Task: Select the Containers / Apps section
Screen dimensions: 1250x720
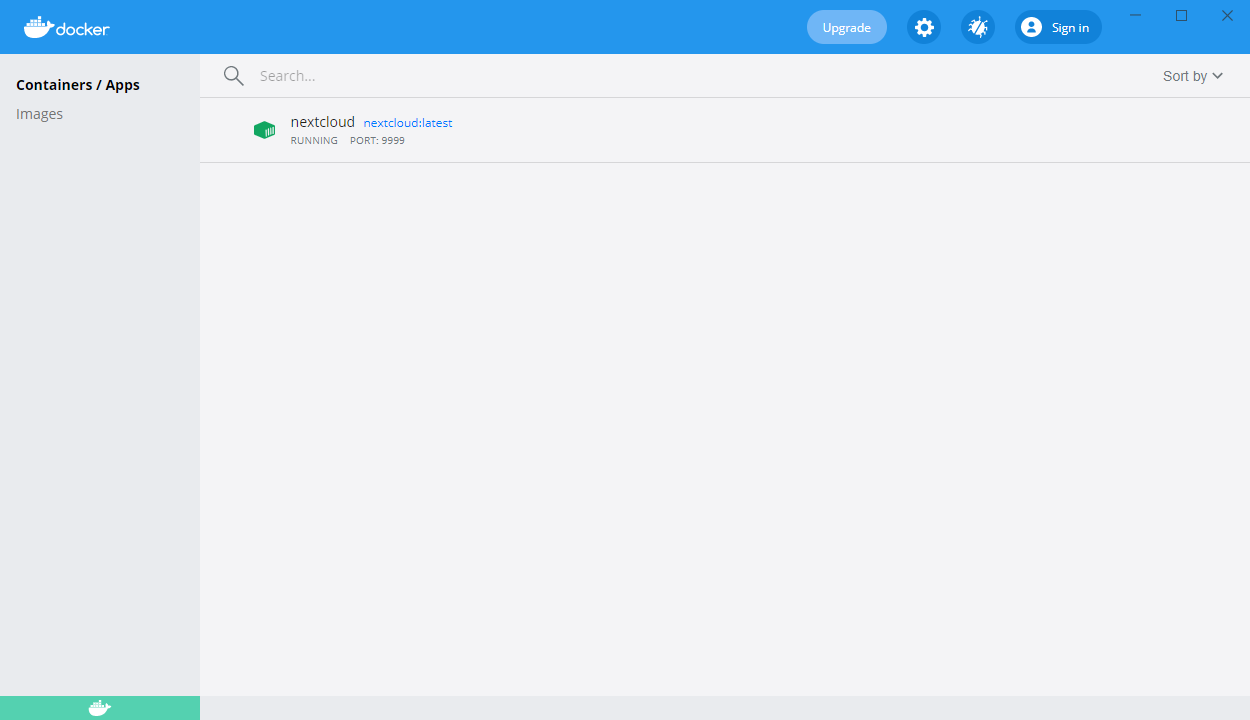Action: point(78,84)
